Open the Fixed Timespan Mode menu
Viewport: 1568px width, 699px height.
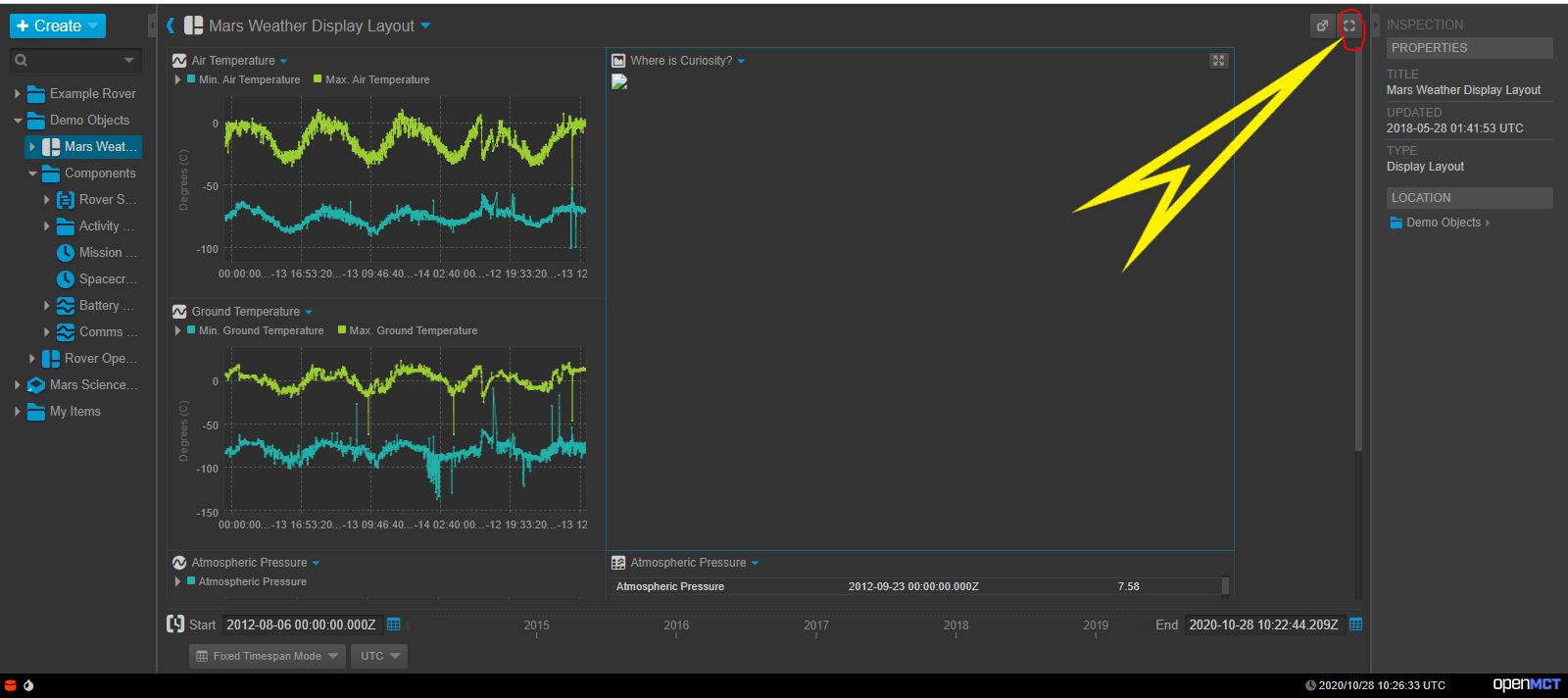(267, 656)
